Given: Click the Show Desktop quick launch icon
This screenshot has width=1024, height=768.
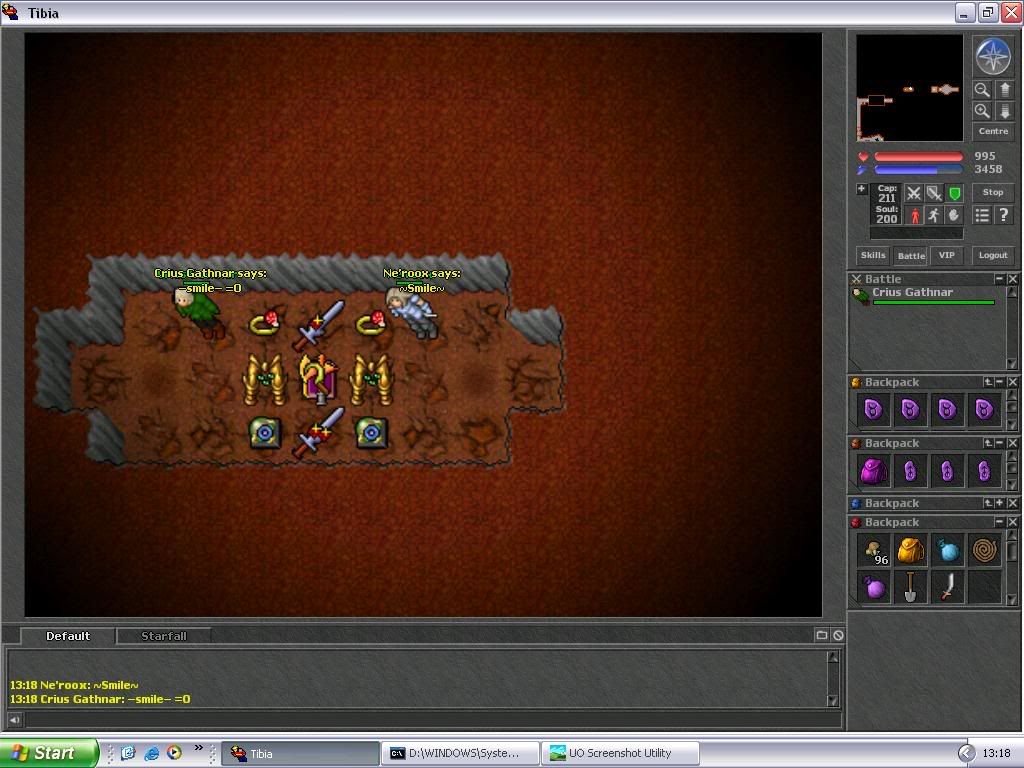Looking at the screenshot, I should click(x=128, y=753).
